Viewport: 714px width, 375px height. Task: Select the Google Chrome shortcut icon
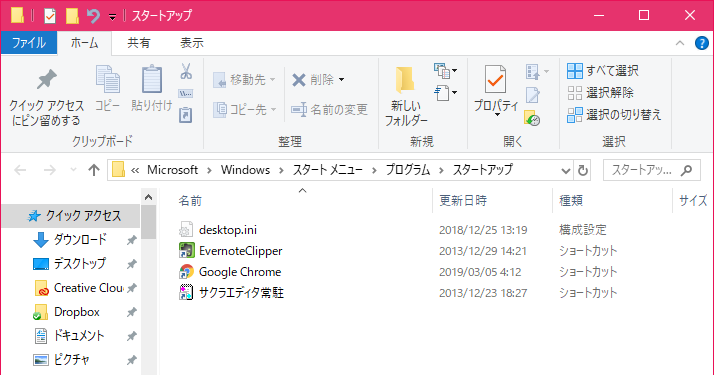[186, 272]
